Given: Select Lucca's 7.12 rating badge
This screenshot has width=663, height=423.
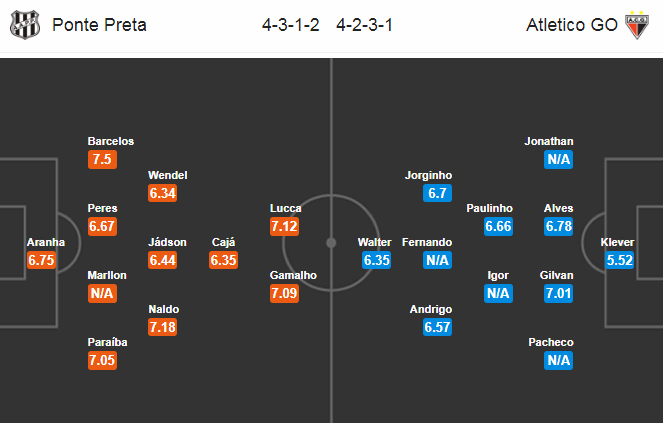Looking at the screenshot, I should [285, 226].
